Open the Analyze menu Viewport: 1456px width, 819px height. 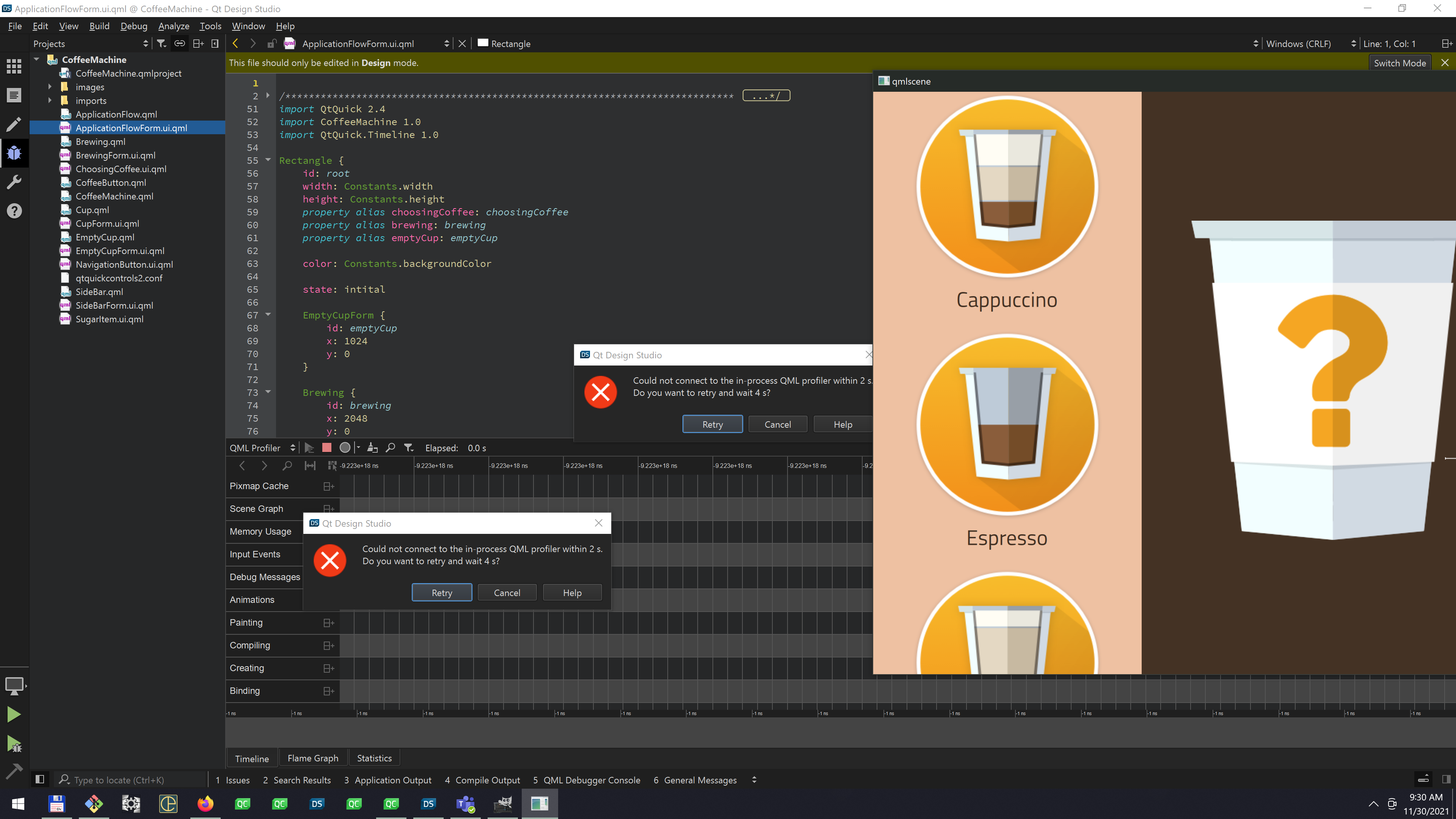click(x=174, y=26)
